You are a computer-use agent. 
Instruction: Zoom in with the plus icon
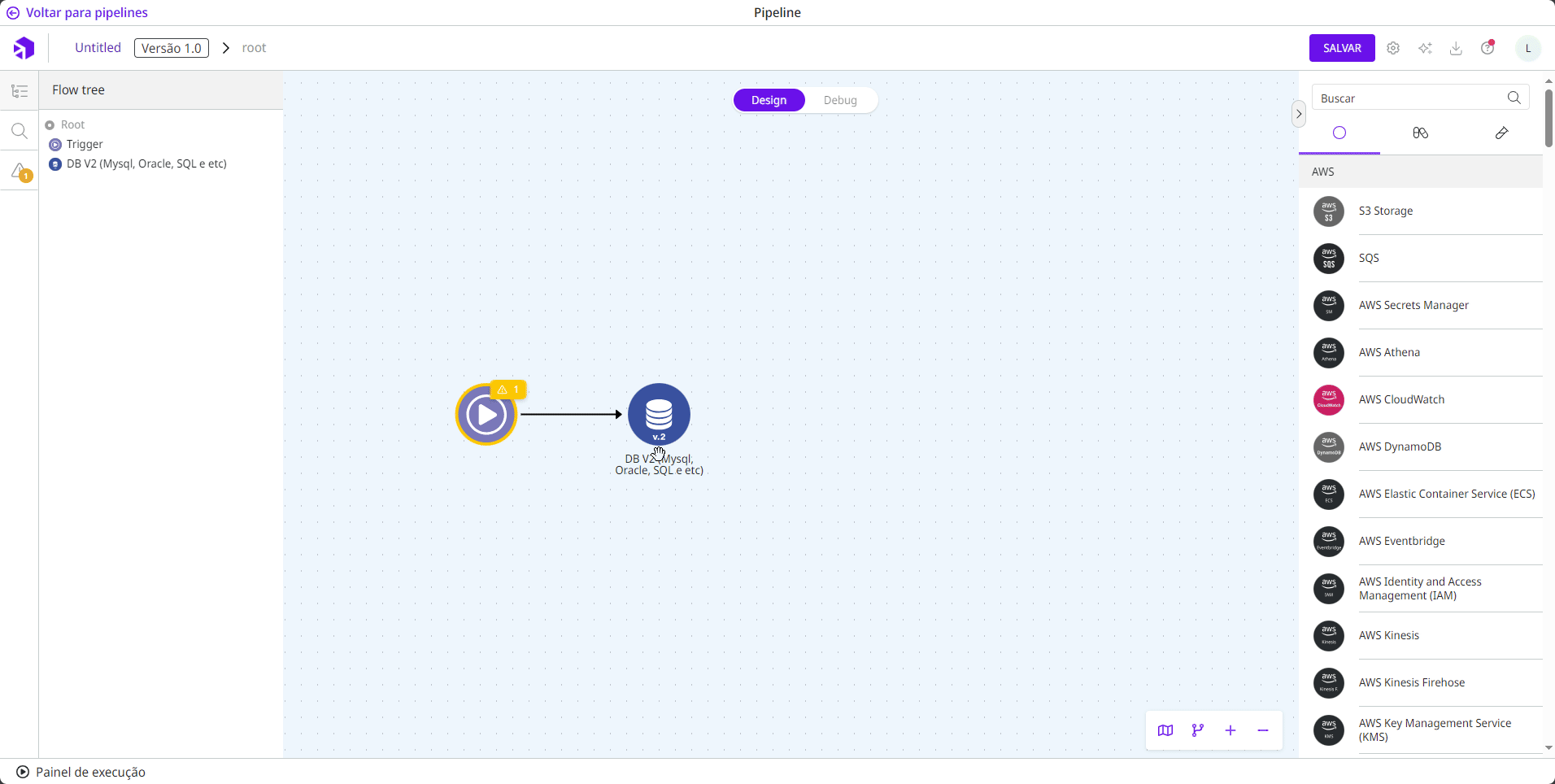coord(1230,730)
